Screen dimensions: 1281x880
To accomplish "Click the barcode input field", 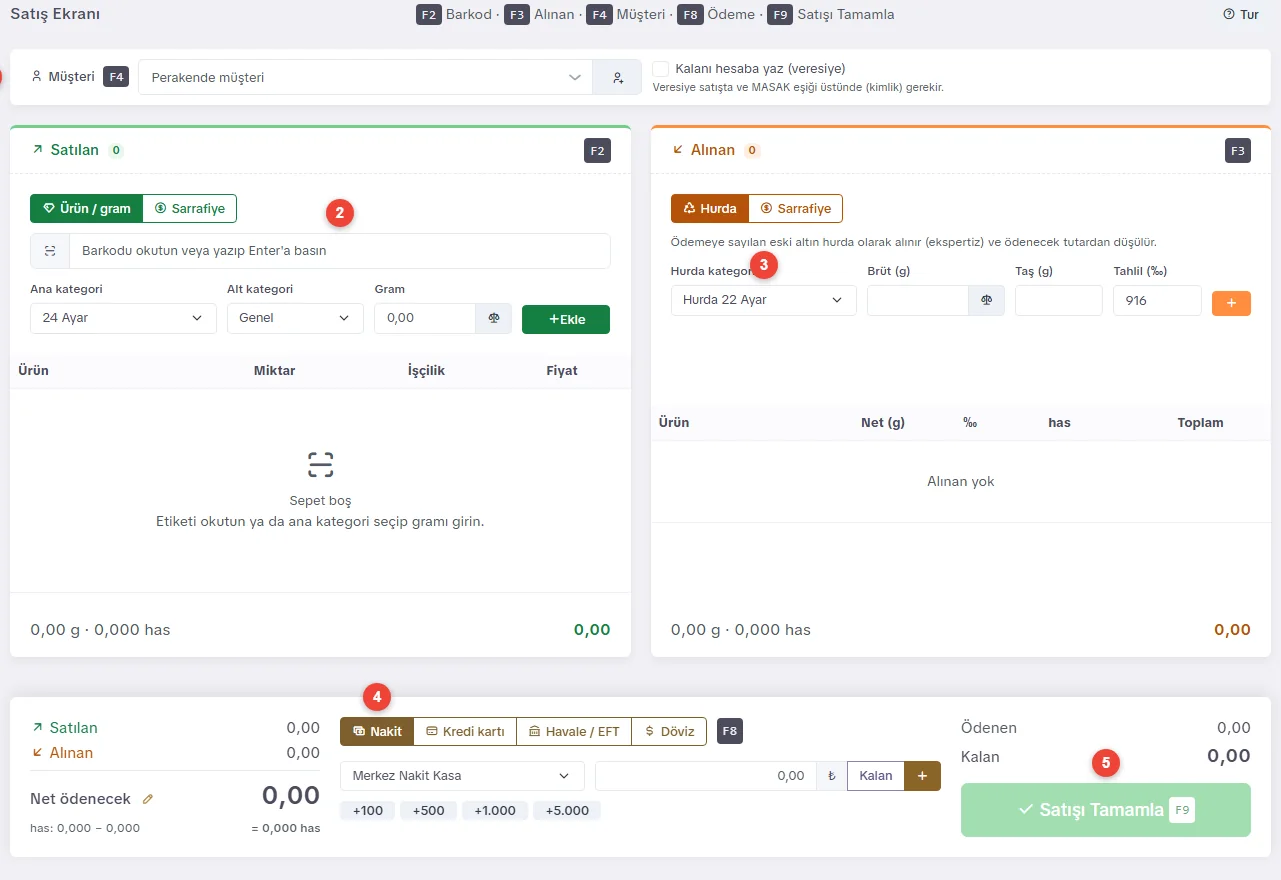I will [x=339, y=251].
